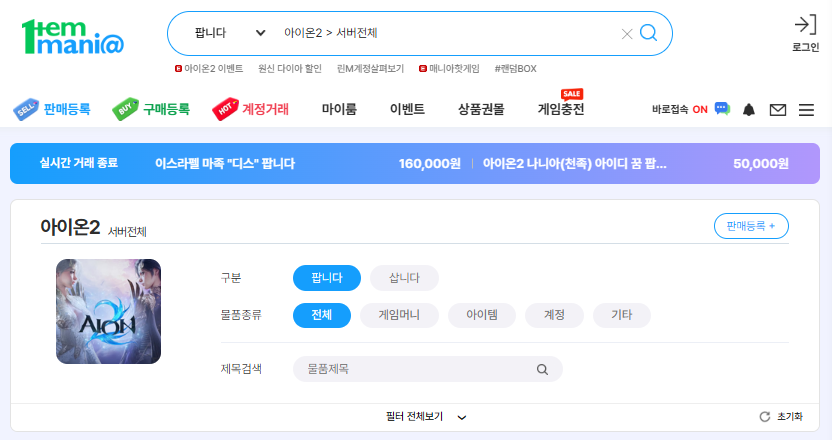The image size is (832, 440).
Task: Select 계정 item type
Action: [554, 315]
